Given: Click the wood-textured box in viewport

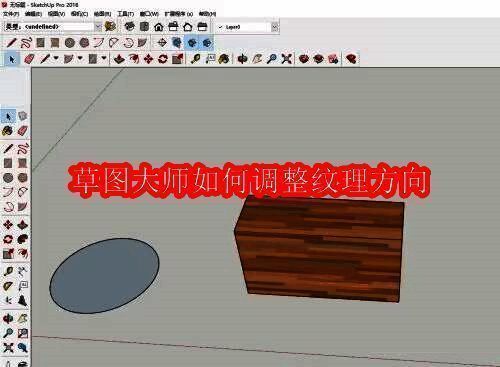Looking at the screenshot, I should coord(320,250).
